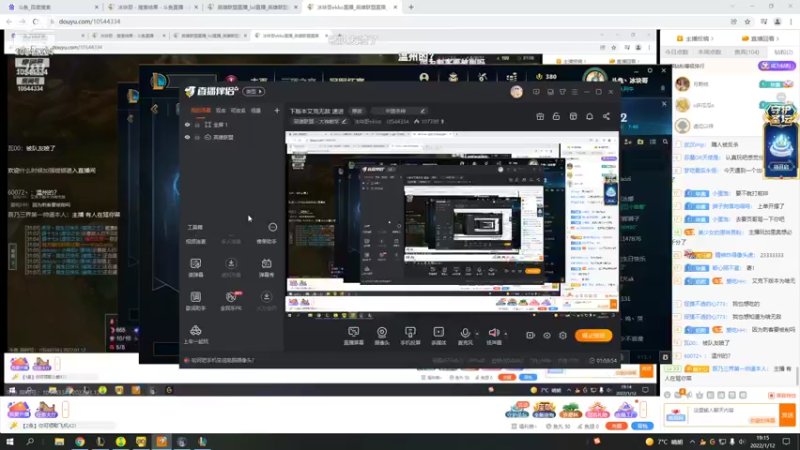This screenshot has height=450, width=800.
Task: Open the 主播投稿 dropdown in chat sidebar
Action: [695, 38]
